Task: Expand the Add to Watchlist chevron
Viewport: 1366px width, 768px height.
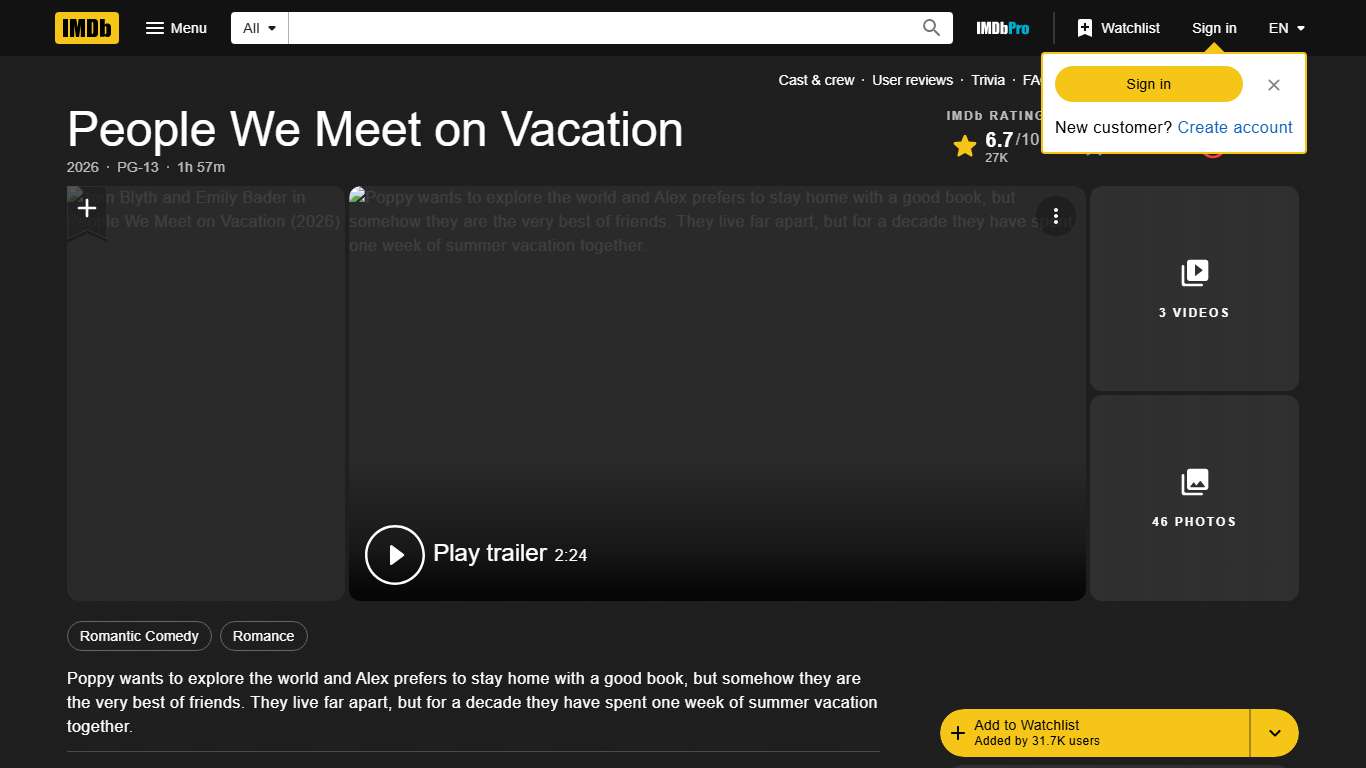Action: point(1274,732)
